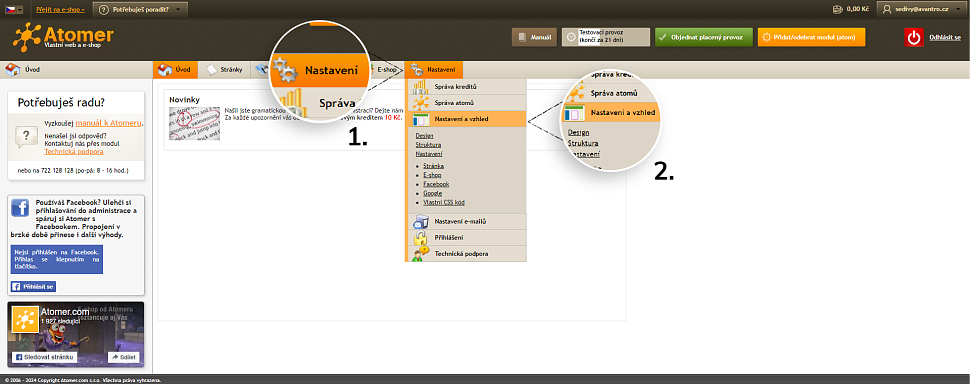This screenshot has height=384, width=970.
Task: Click the wallet credit icon
Action: pyautogui.click(x=838, y=10)
